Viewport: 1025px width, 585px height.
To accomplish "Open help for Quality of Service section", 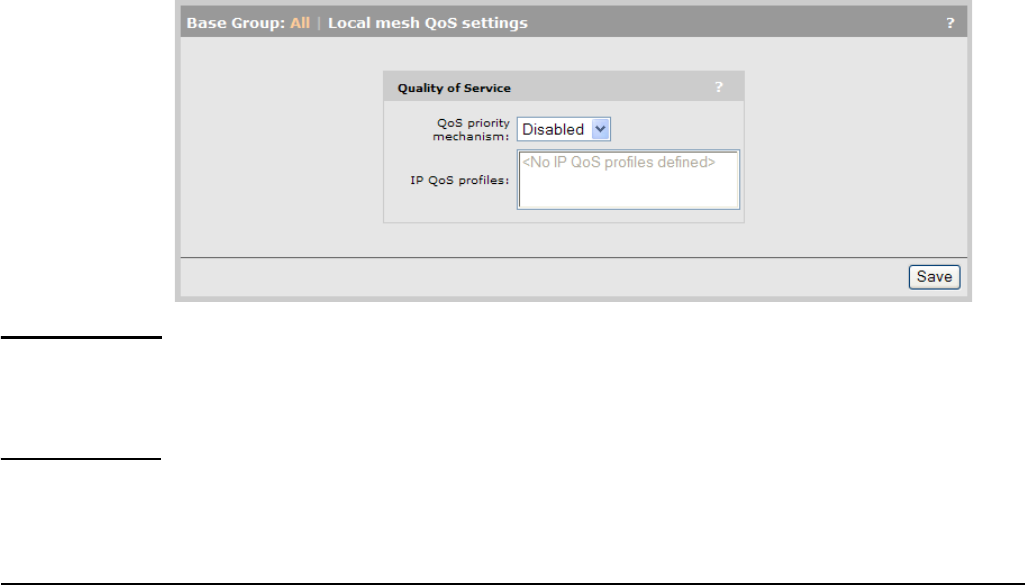I will point(718,87).
